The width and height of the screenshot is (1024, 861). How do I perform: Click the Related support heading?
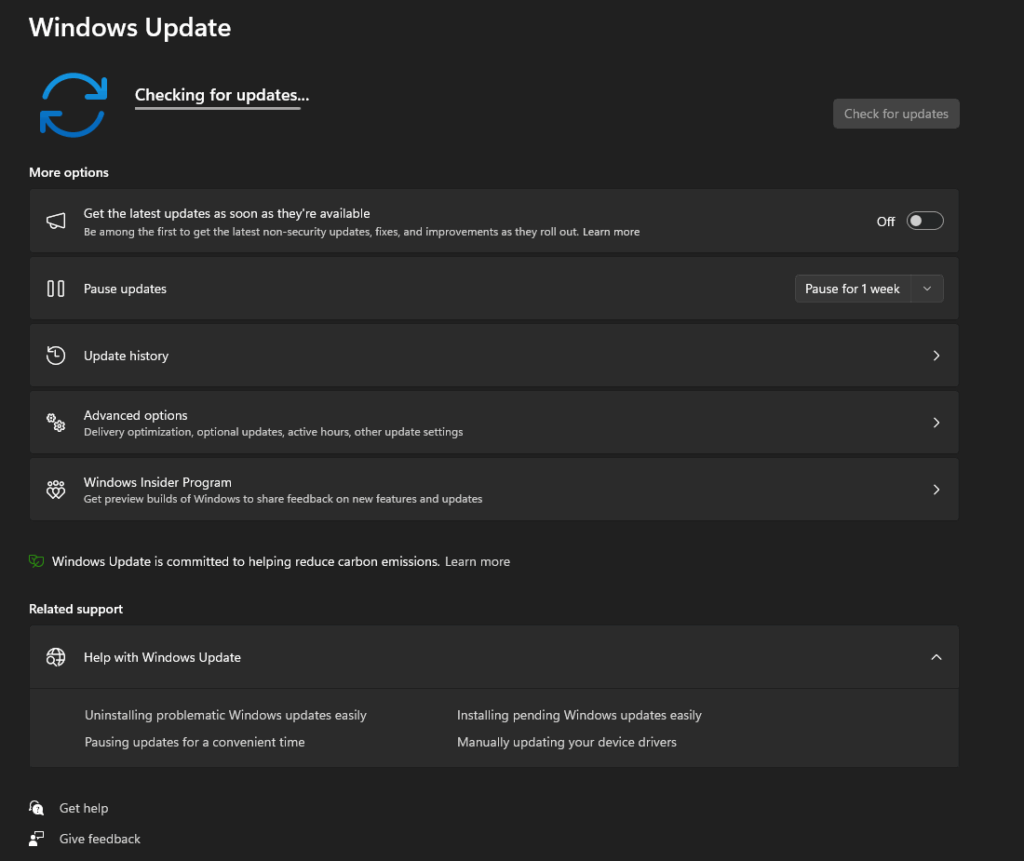click(x=76, y=609)
